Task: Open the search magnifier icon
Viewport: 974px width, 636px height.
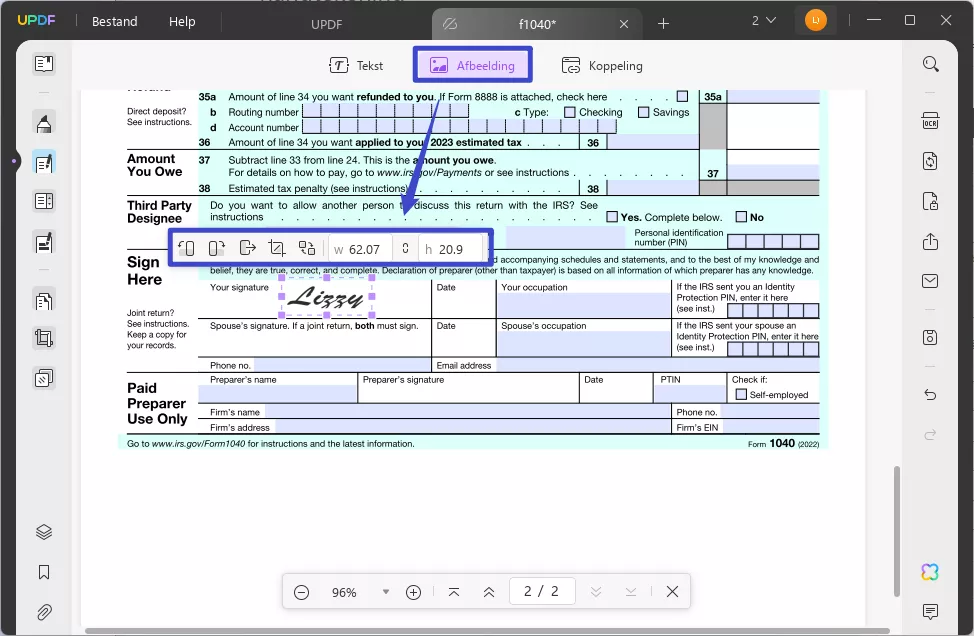Action: tap(930, 65)
